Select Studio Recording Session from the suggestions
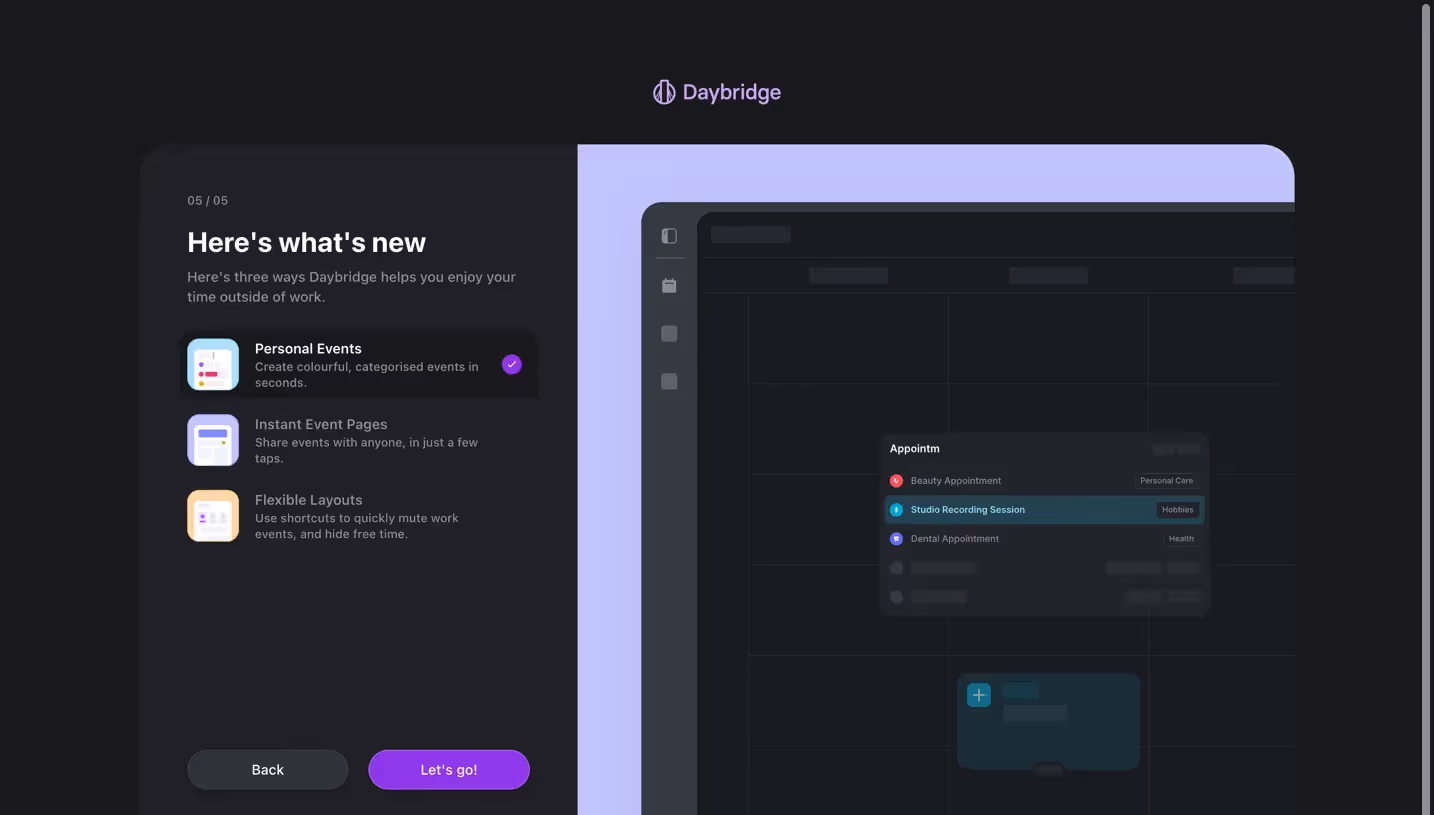This screenshot has height=815, width=1434. coord(967,509)
